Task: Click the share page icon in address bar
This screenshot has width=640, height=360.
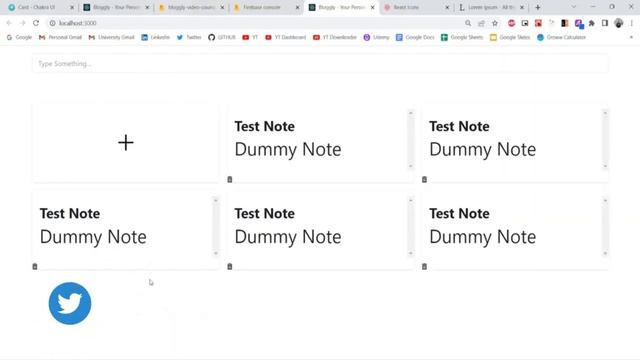Action: click(481, 23)
